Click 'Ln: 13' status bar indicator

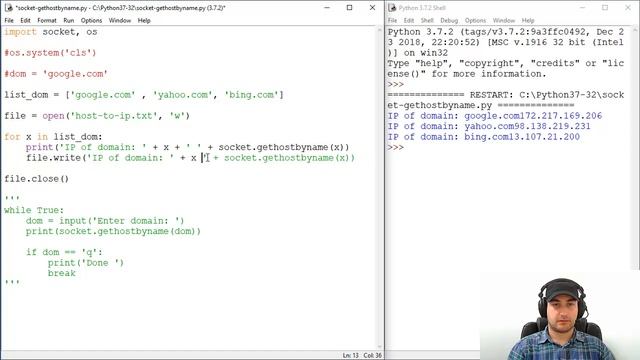(350, 356)
